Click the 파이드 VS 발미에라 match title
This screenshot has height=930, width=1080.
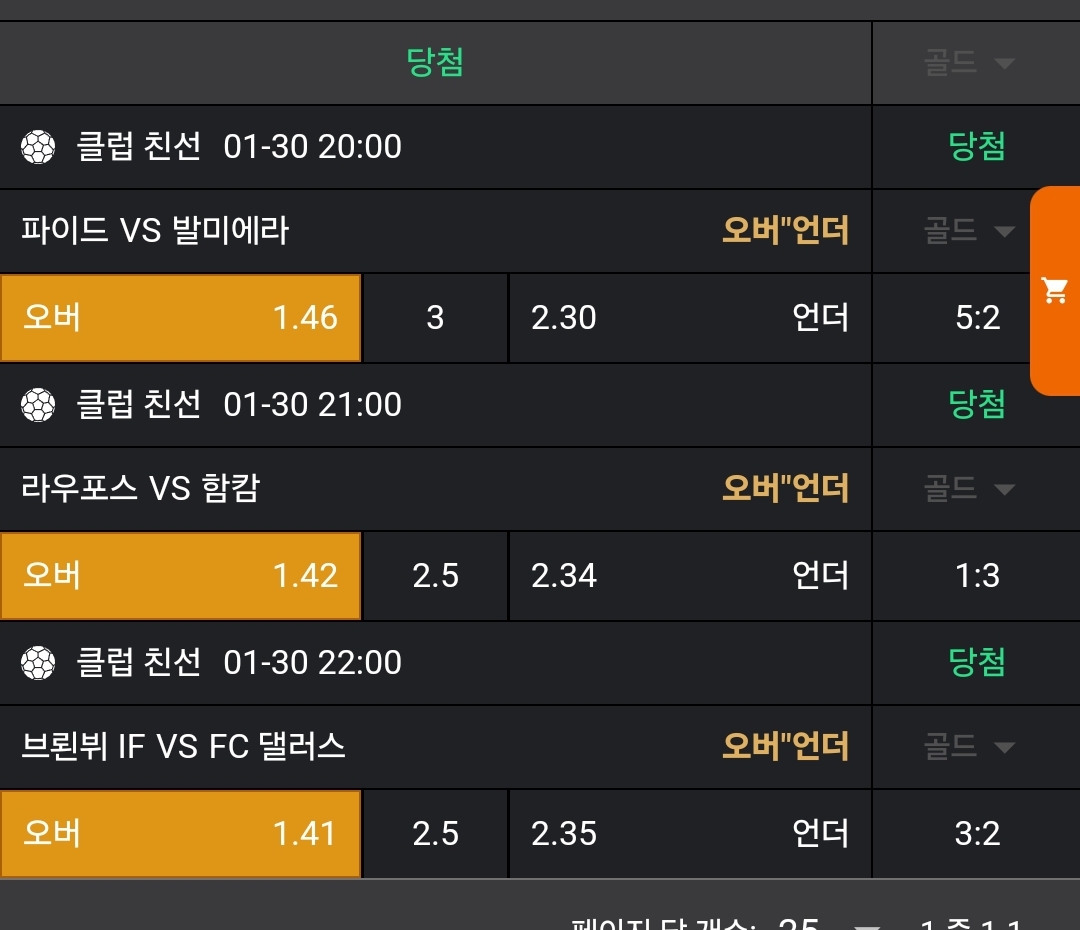[x=155, y=231]
